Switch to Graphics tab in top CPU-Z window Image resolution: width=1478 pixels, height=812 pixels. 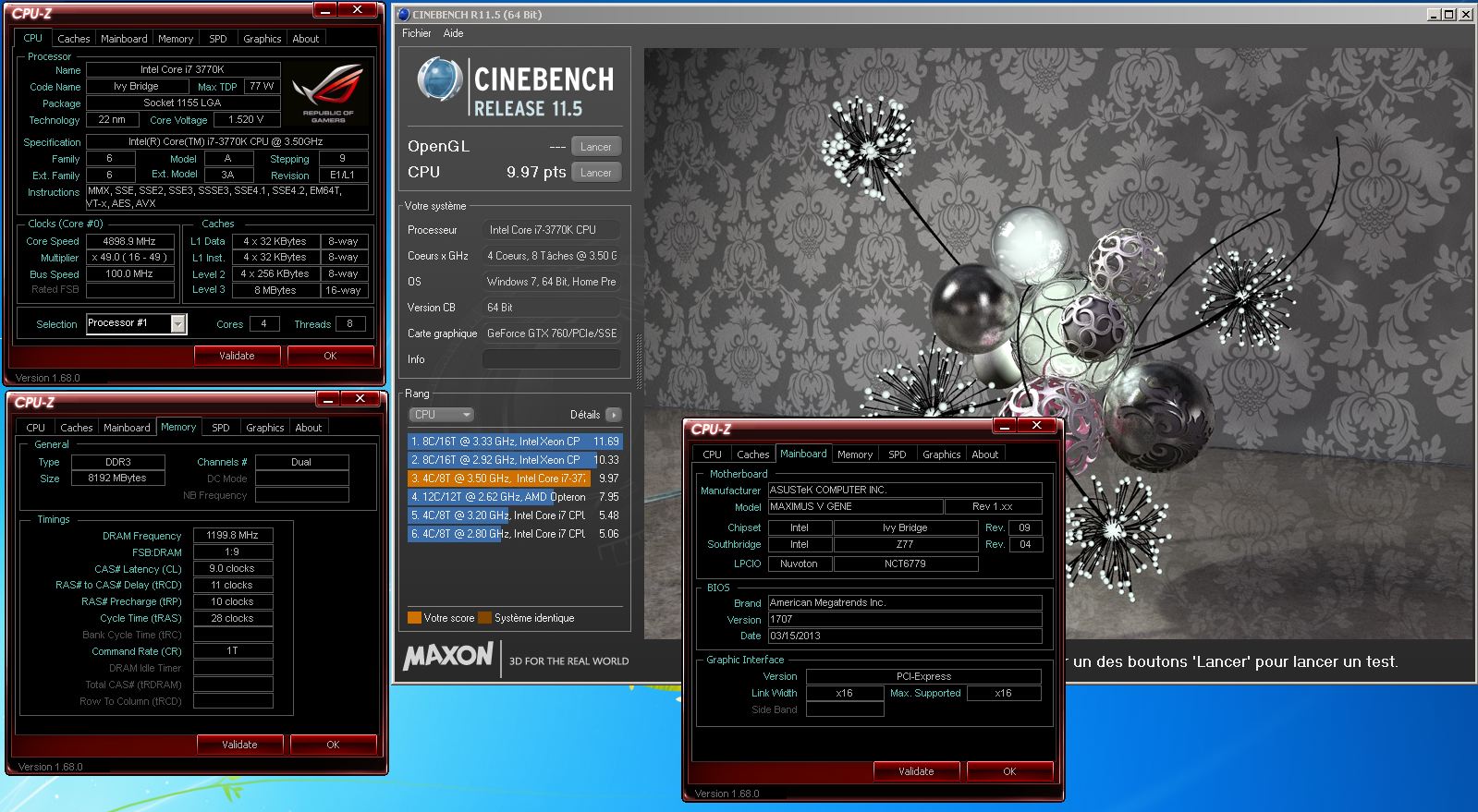pyautogui.click(x=263, y=39)
